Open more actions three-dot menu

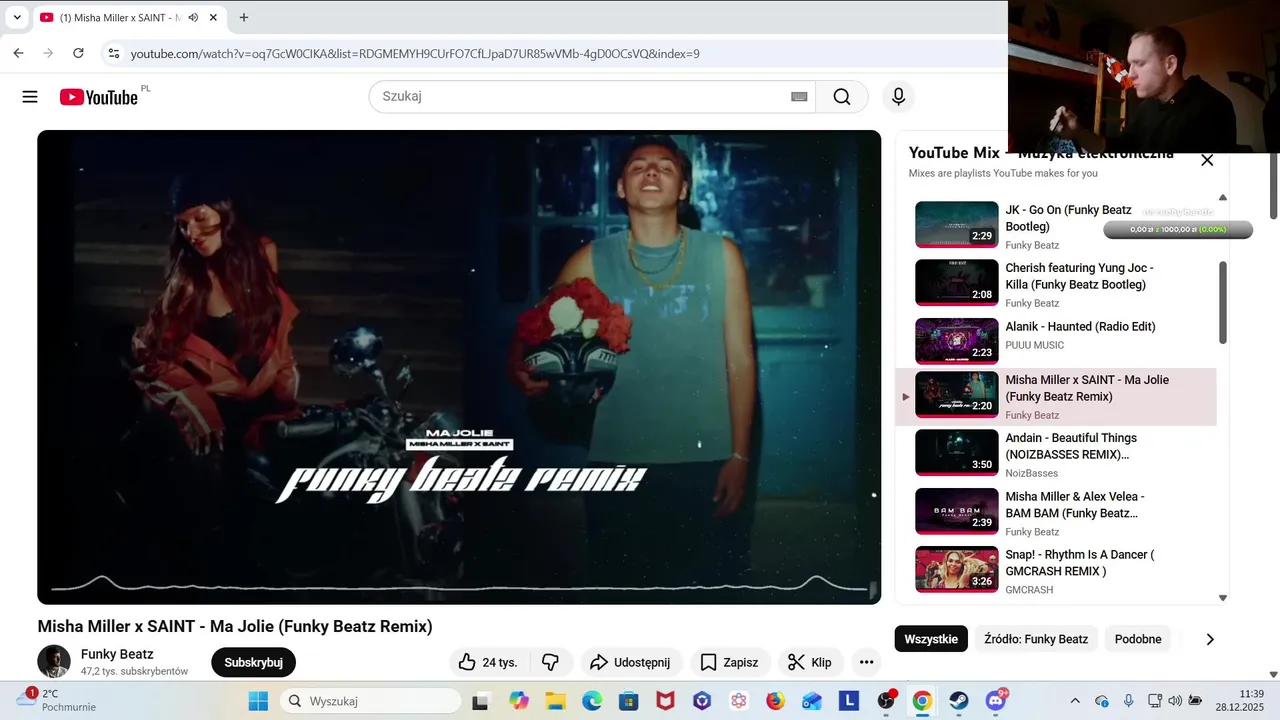click(x=866, y=662)
